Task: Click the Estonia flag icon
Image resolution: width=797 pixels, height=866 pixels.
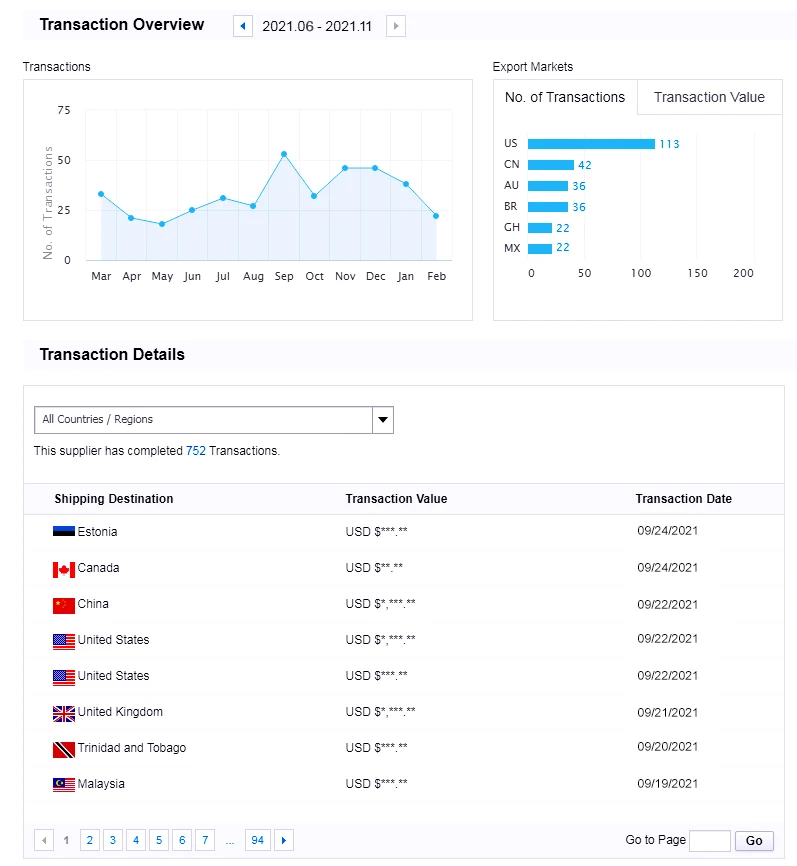Action: 64,532
